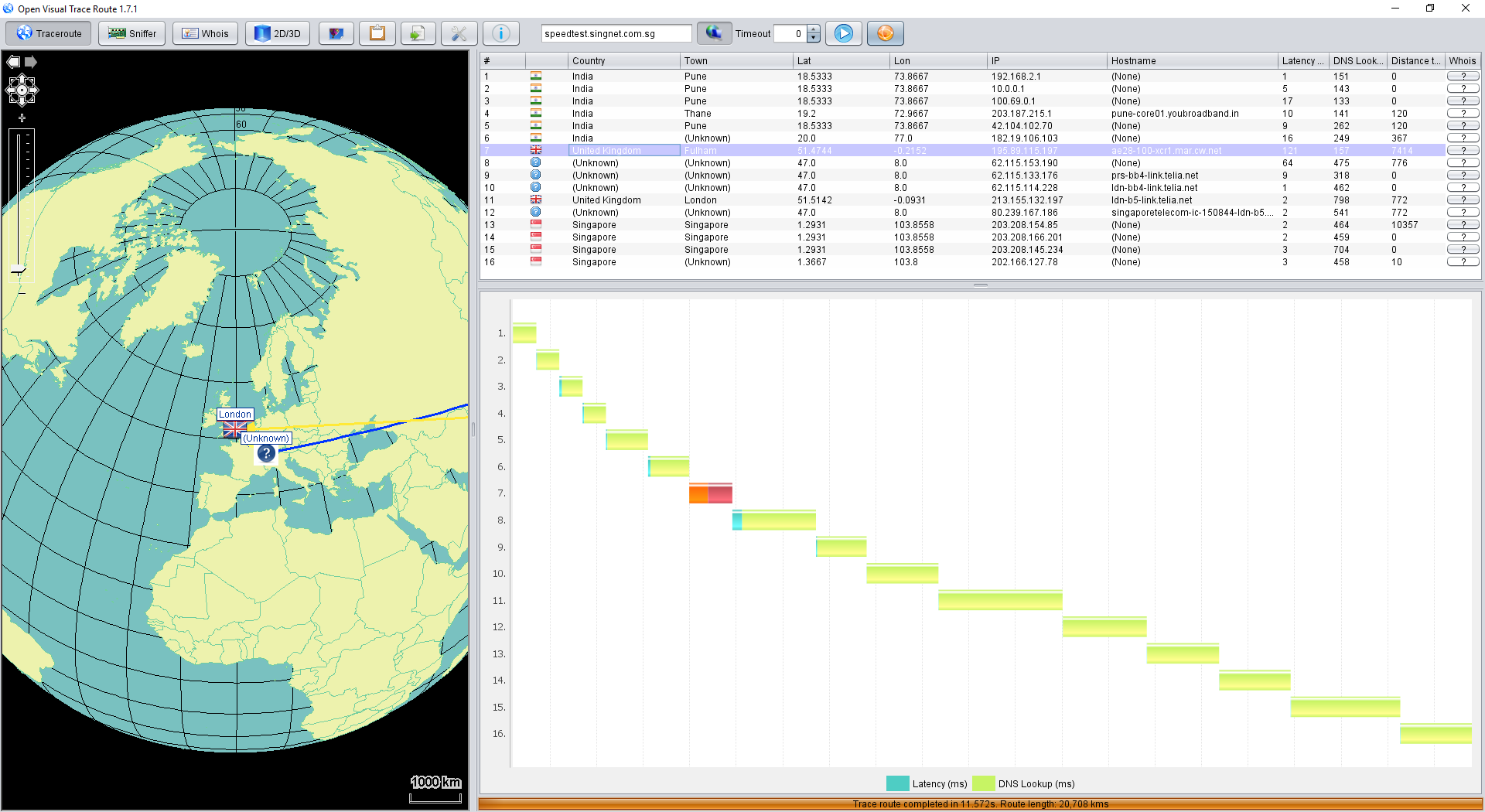This screenshot has width=1485, height=812.
Task: Sort the table by the Town column header
Action: [736, 61]
